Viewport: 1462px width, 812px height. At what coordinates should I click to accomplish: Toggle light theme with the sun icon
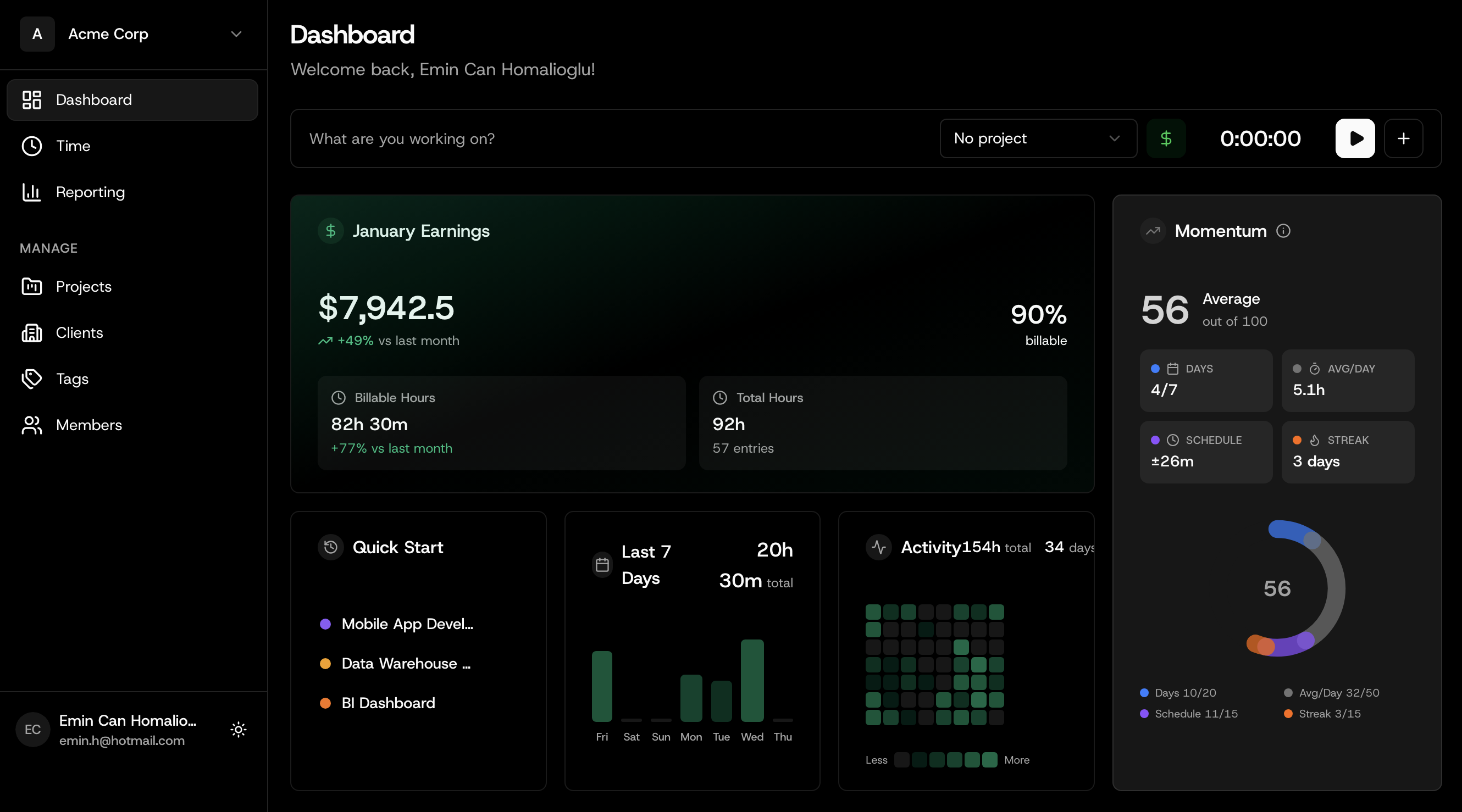click(x=239, y=730)
